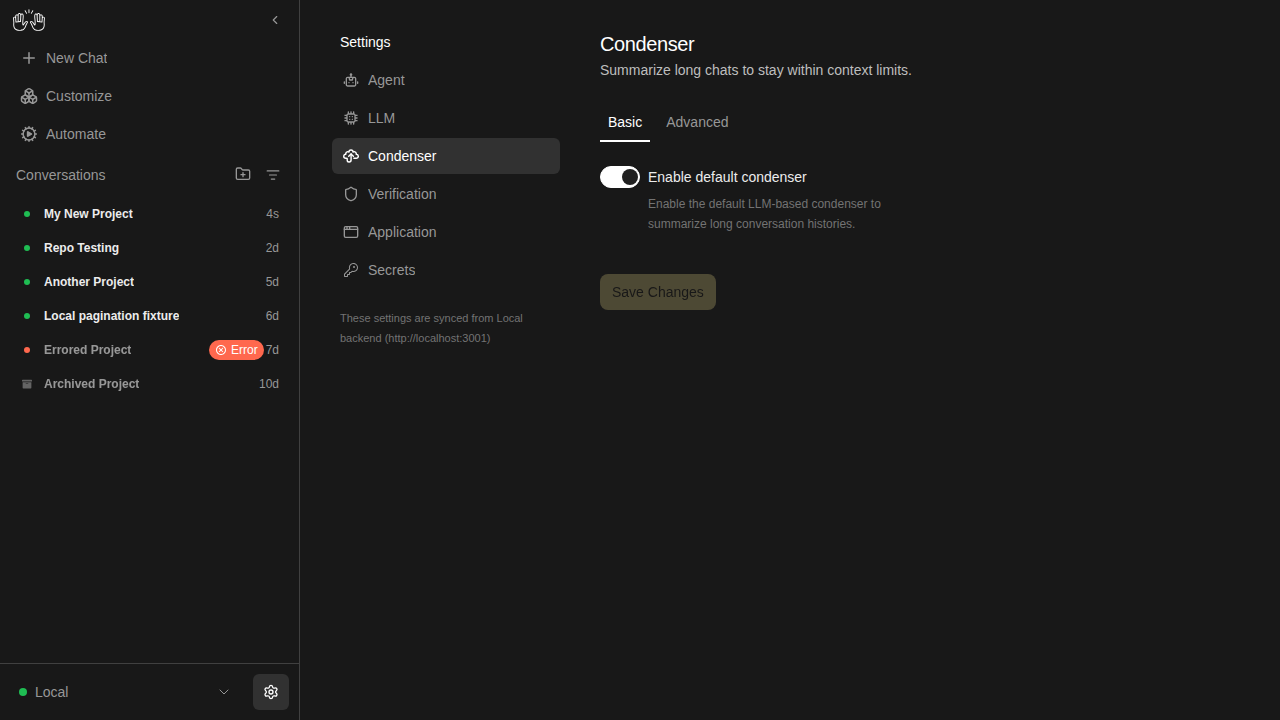Click the 4s timestamp on My New Project

(272, 214)
